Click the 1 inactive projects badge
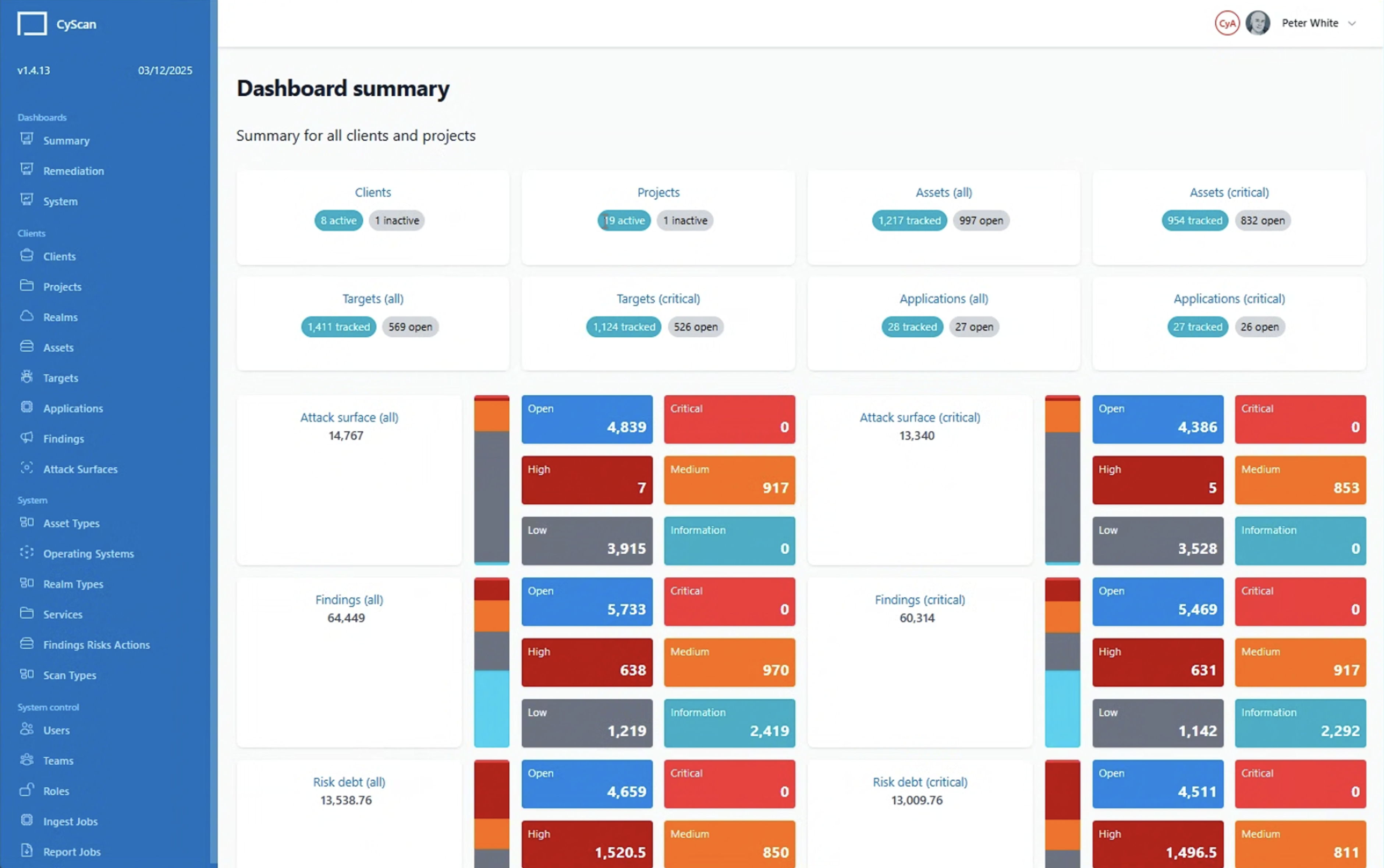The image size is (1384, 868). tap(685, 220)
